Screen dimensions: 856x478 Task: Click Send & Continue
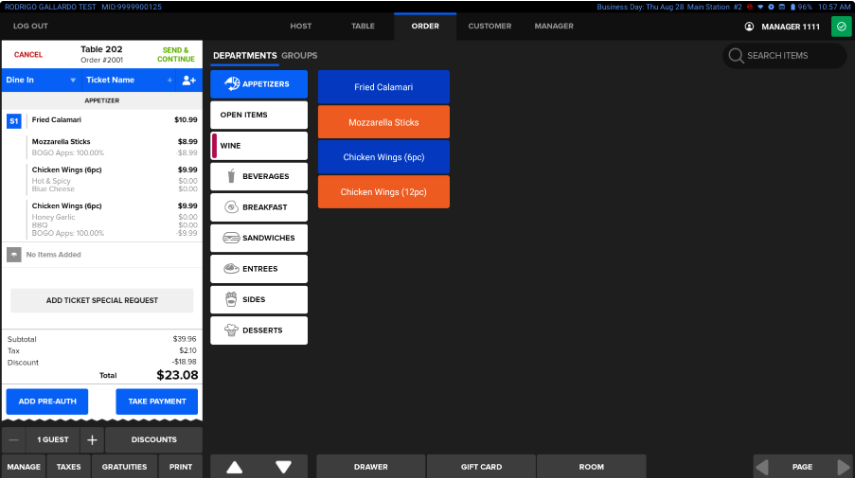pos(176,55)
